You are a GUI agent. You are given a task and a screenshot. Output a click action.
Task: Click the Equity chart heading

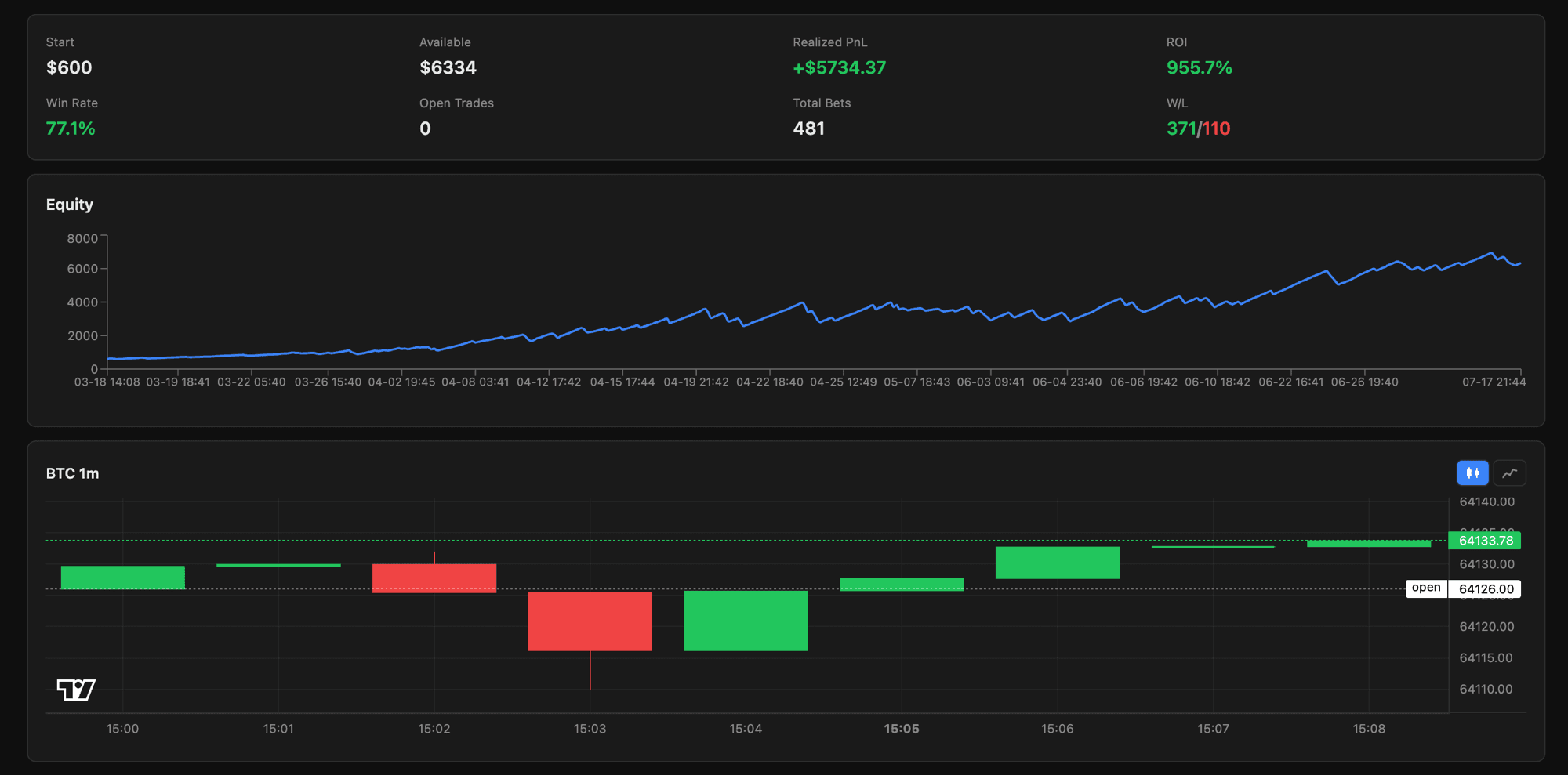point(70,205)
